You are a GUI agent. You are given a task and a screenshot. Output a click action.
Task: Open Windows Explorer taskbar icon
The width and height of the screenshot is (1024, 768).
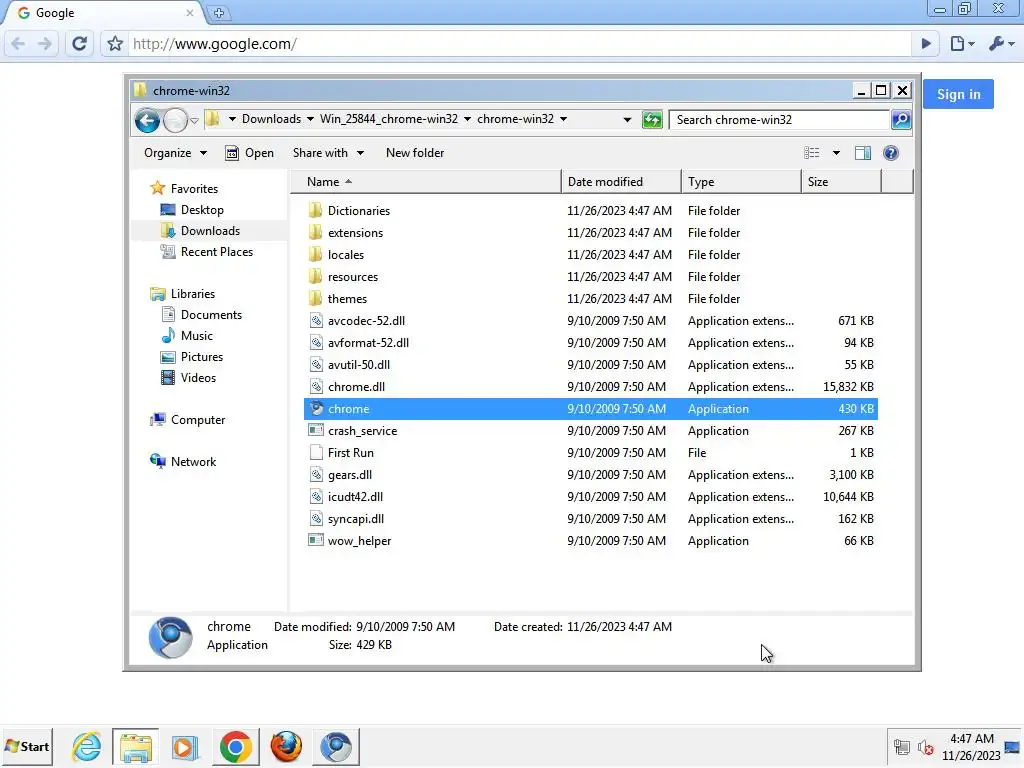pos(135,746)
